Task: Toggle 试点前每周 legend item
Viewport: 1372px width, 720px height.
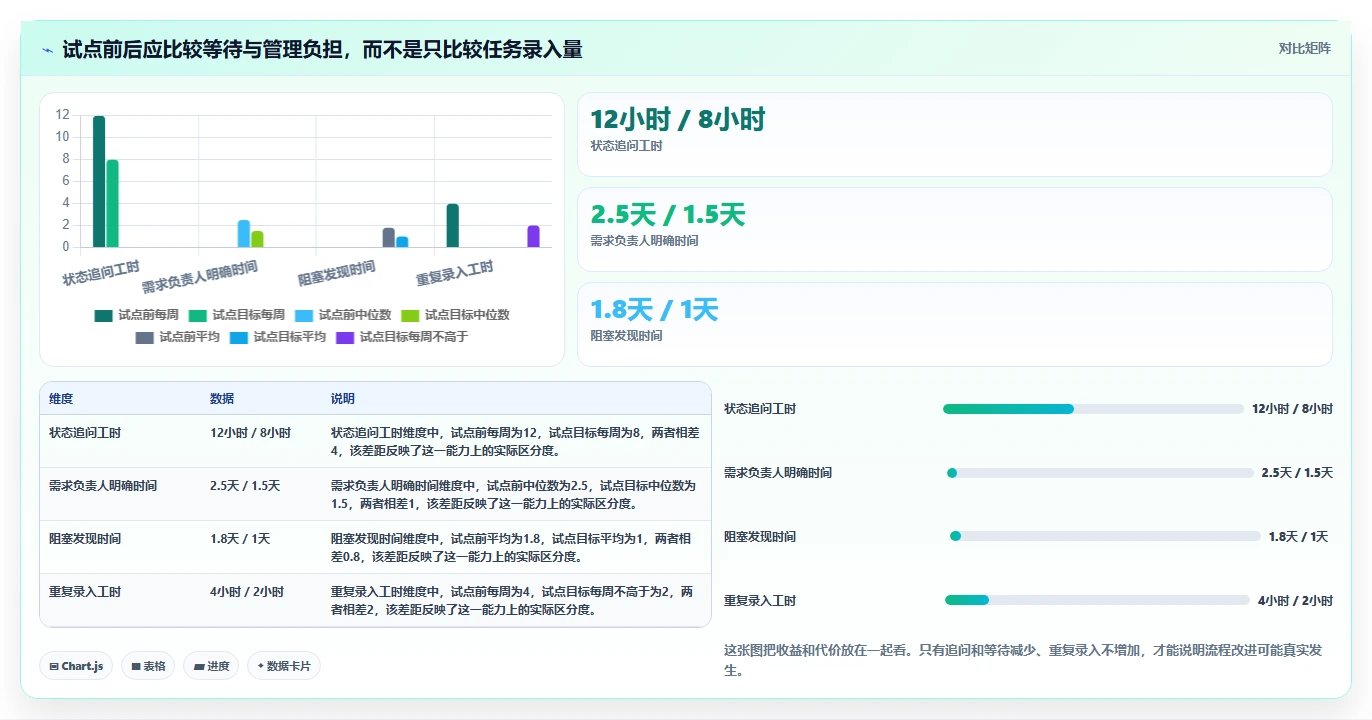Action: [x=137, y=315]
